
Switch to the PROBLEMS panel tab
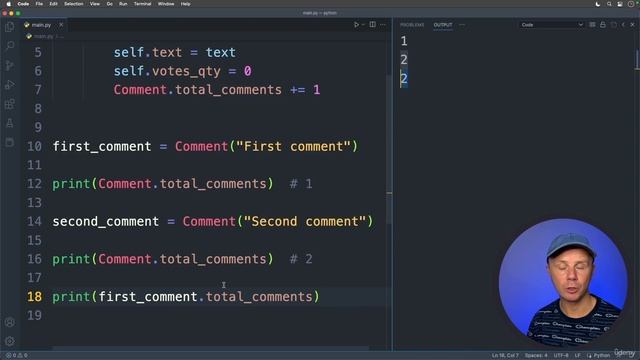[412, 25]
